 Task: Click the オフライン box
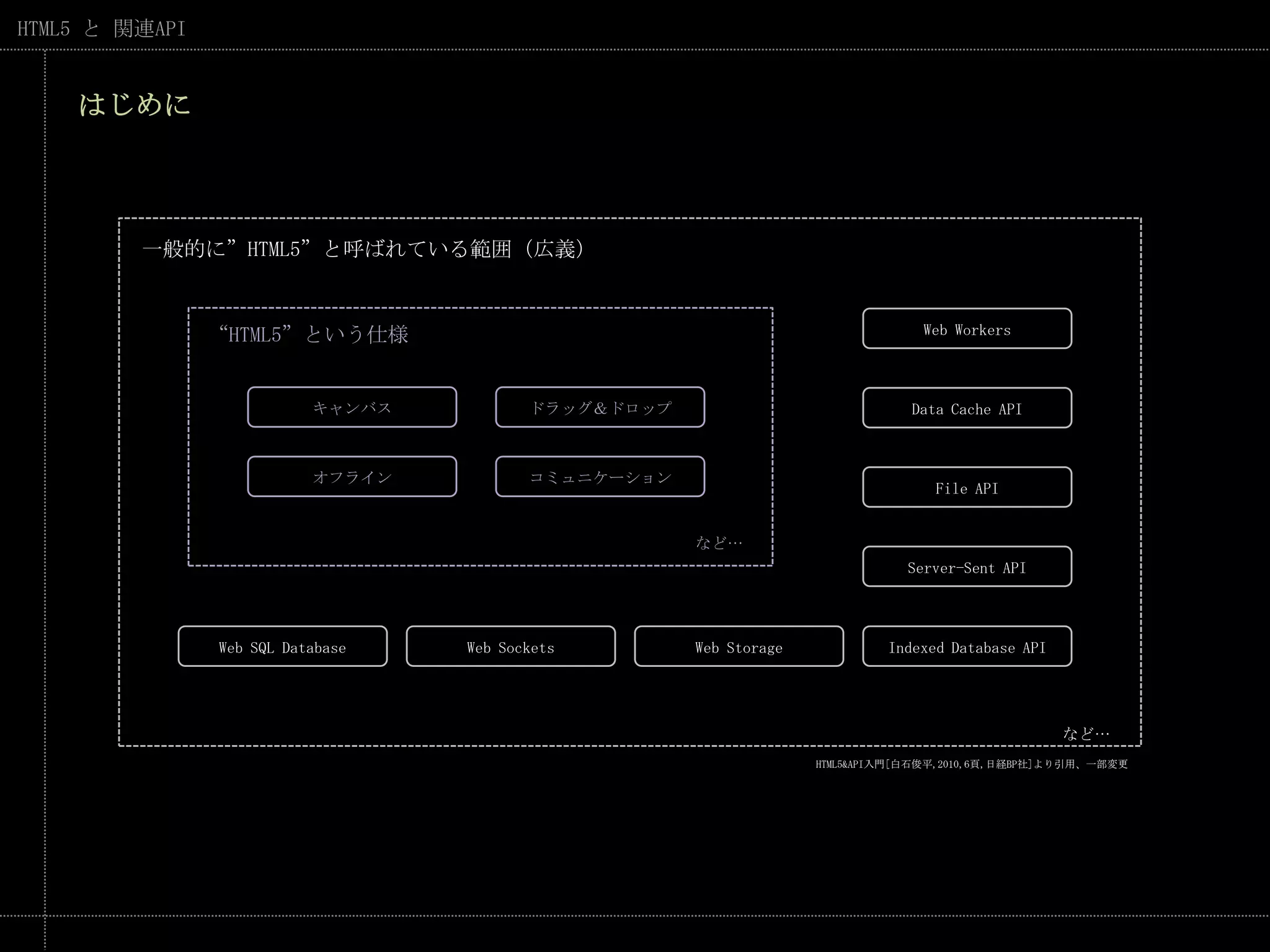pyautogui.click(x=352, y=477)
